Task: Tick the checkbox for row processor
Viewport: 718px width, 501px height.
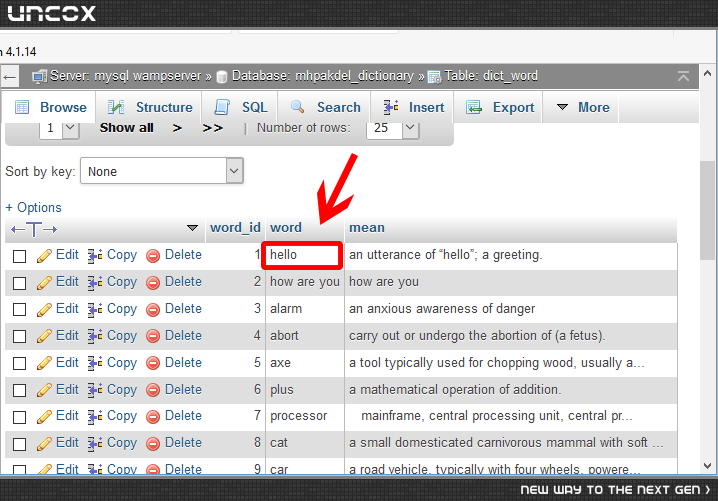Action: point(19,417)
